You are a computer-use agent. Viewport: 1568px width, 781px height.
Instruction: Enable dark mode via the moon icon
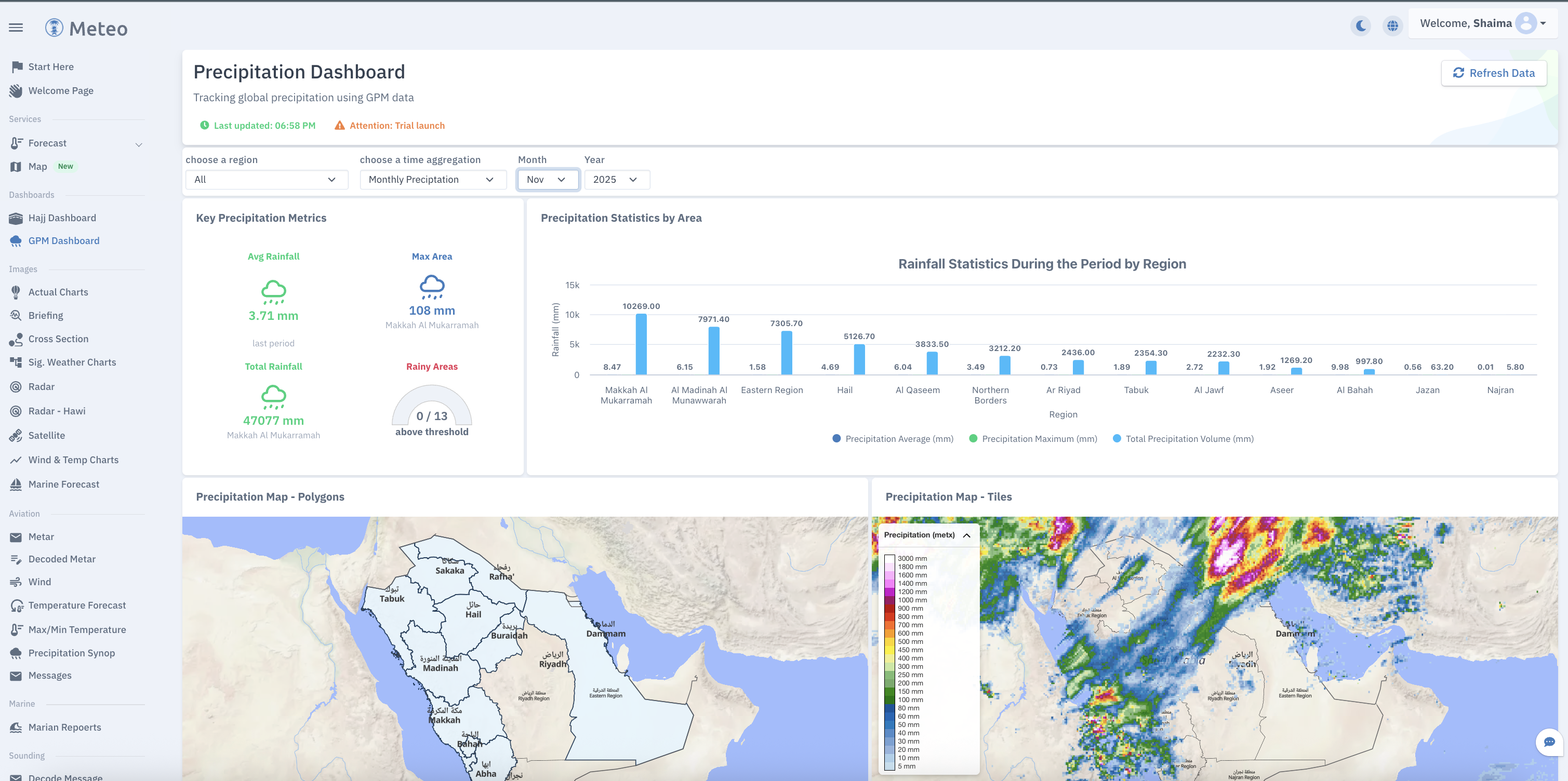1361,25
